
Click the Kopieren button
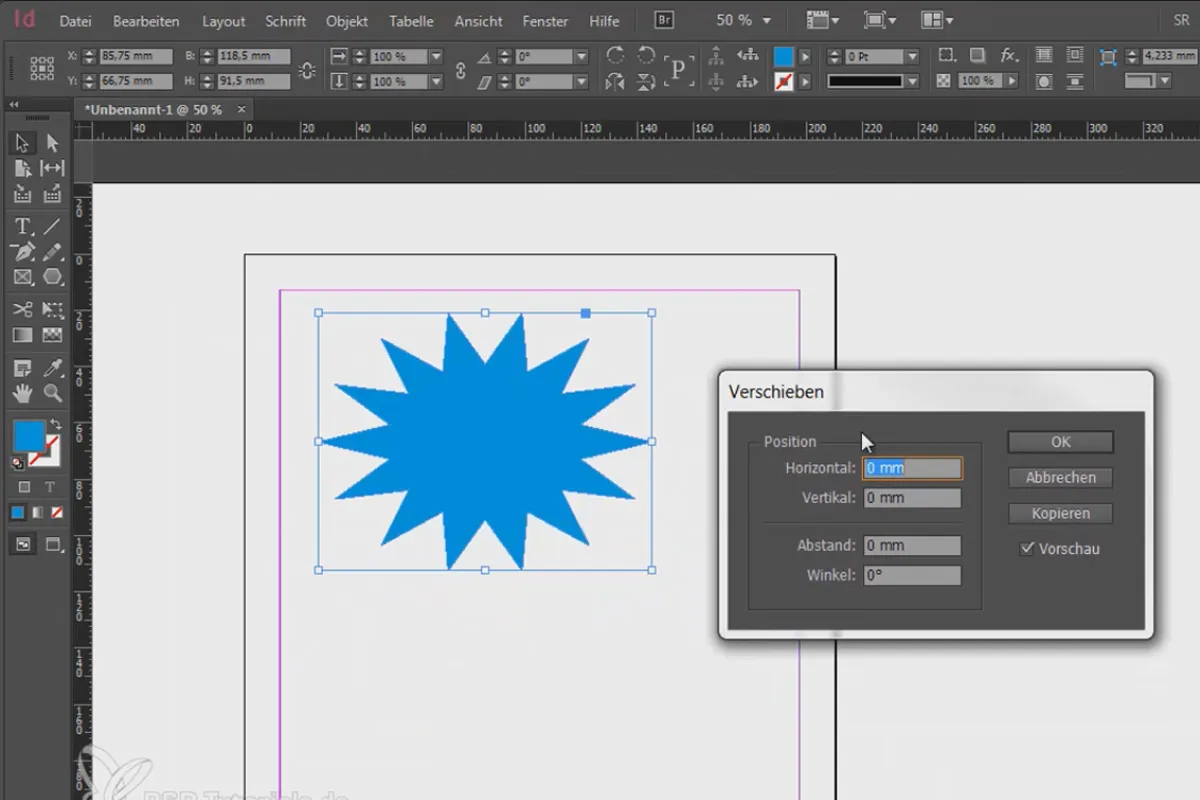pyautogui.click(x=1061, y=514)
